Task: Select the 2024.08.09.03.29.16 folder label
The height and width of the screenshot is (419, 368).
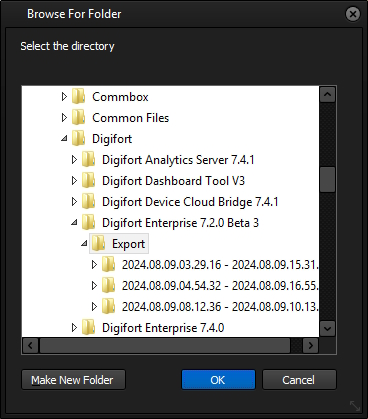Action: point(220,265)
